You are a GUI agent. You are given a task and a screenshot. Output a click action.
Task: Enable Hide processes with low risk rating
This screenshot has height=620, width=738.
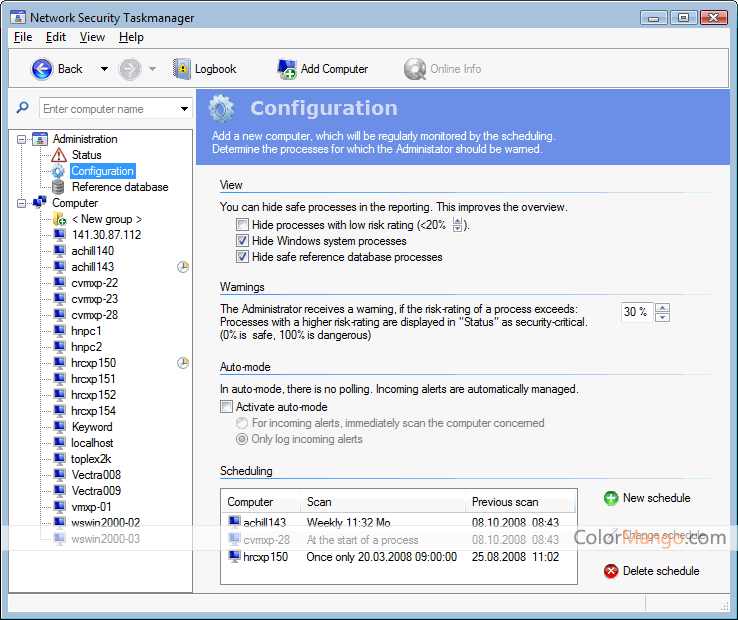(x=242, y=225)
